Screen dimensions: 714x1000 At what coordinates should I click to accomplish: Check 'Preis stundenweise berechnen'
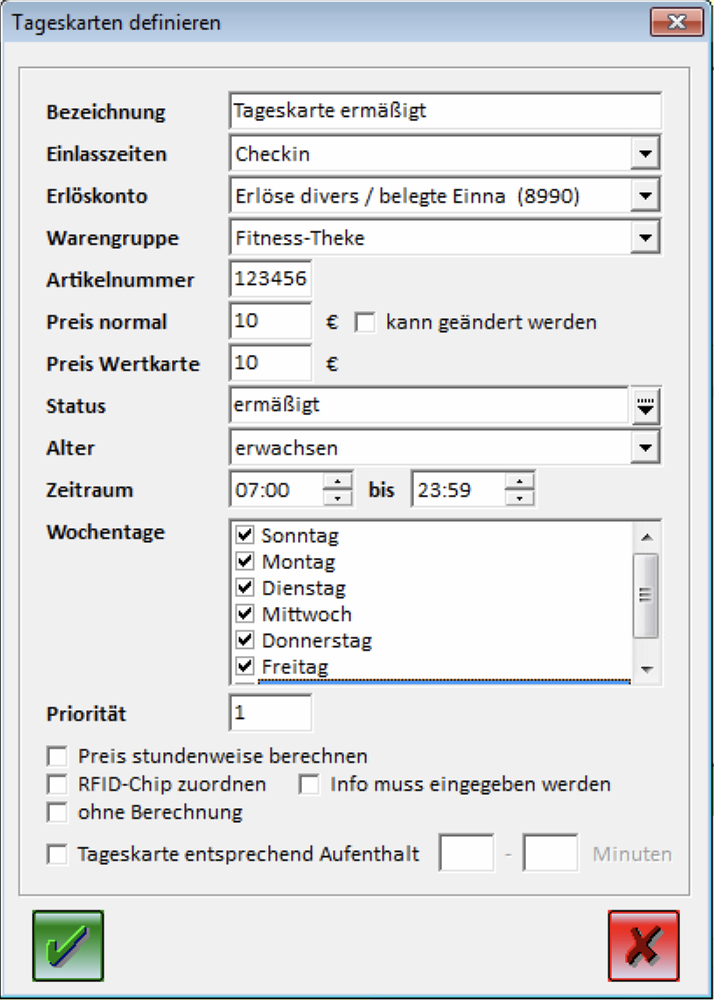coord(58,756)
